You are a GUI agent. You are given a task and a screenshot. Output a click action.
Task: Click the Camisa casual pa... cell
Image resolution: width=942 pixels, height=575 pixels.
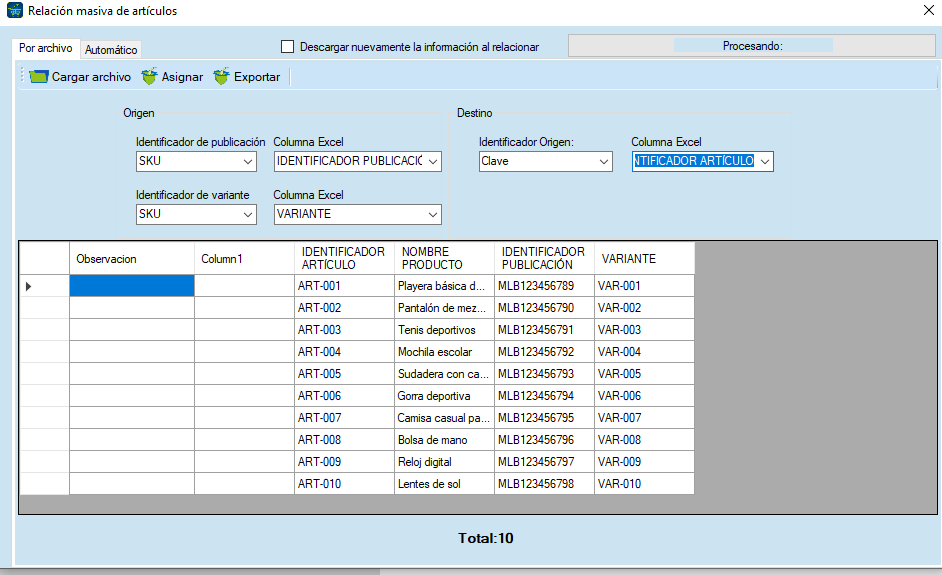pos(445,418)
